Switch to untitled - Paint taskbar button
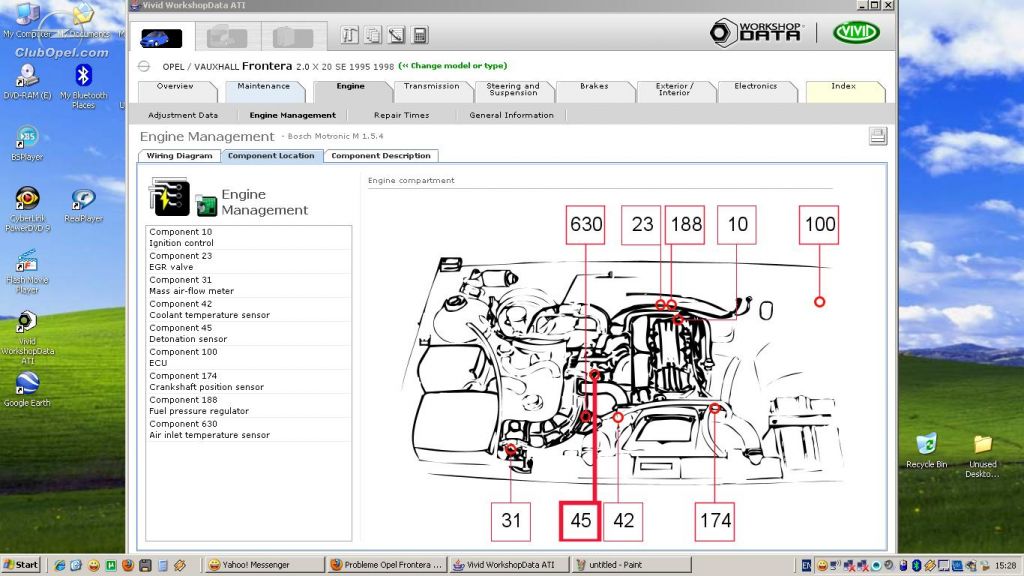Image resolution: width=1024 pixels, height=576 pixels. pos(630,565)
